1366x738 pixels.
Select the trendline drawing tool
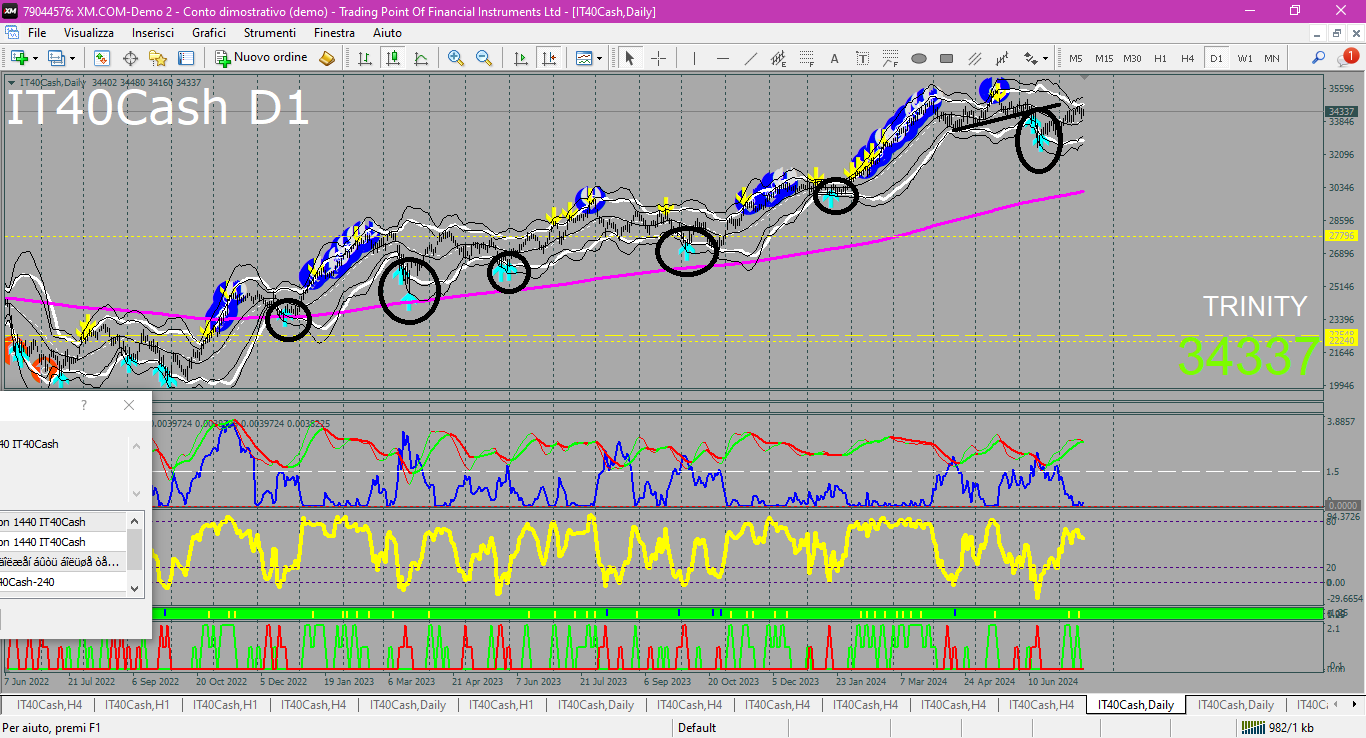pyautogui.click(x=750, y=58)
